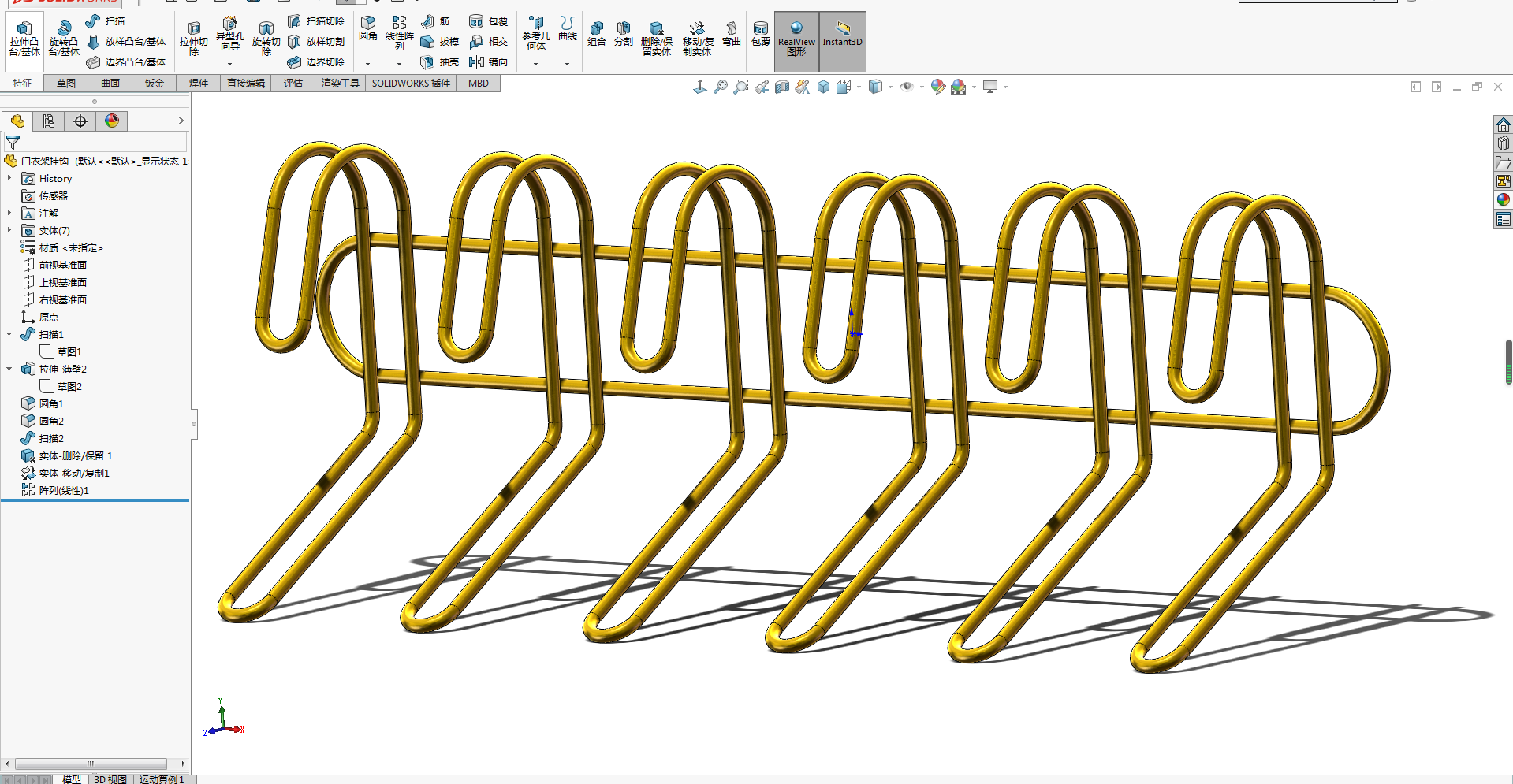The width and height of the screenshot is (1513, 784).
Task: Open the 运动算例1 motion study tab
Action: coord(162,779)
